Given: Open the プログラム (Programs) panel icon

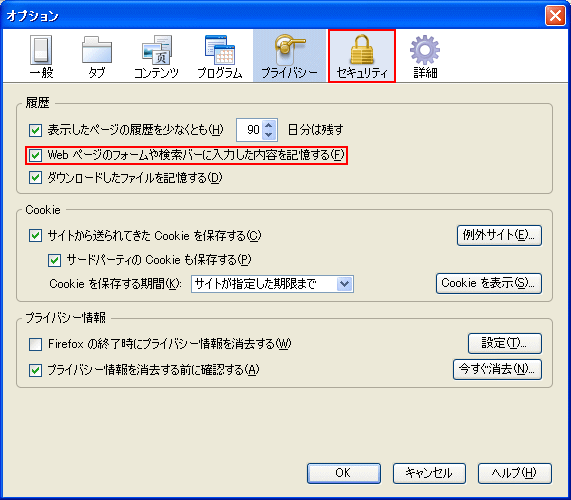Looking at the screenshot, I should [x=220, y=50].
